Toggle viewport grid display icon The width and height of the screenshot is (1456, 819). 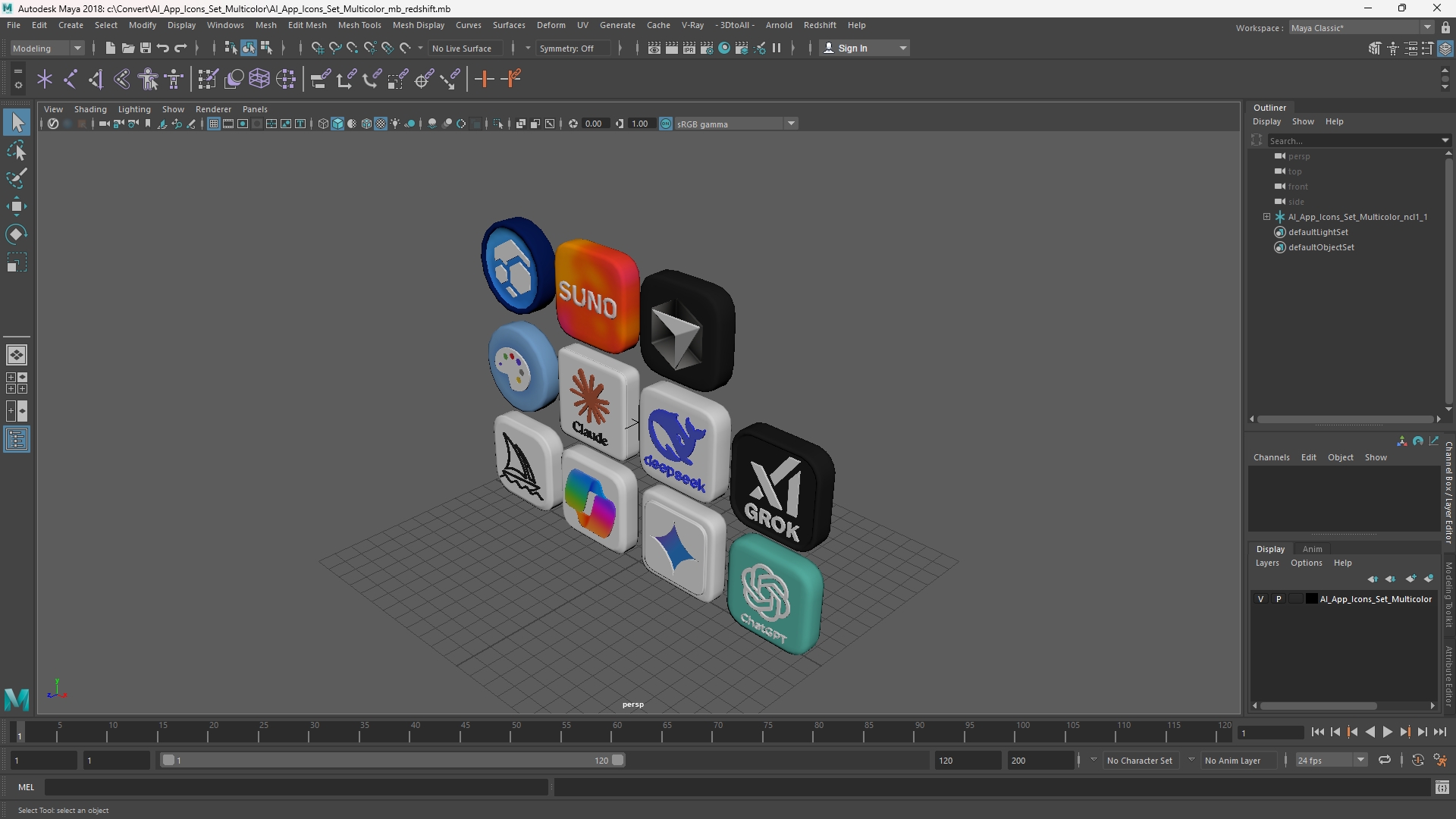[x=214, y=124]
